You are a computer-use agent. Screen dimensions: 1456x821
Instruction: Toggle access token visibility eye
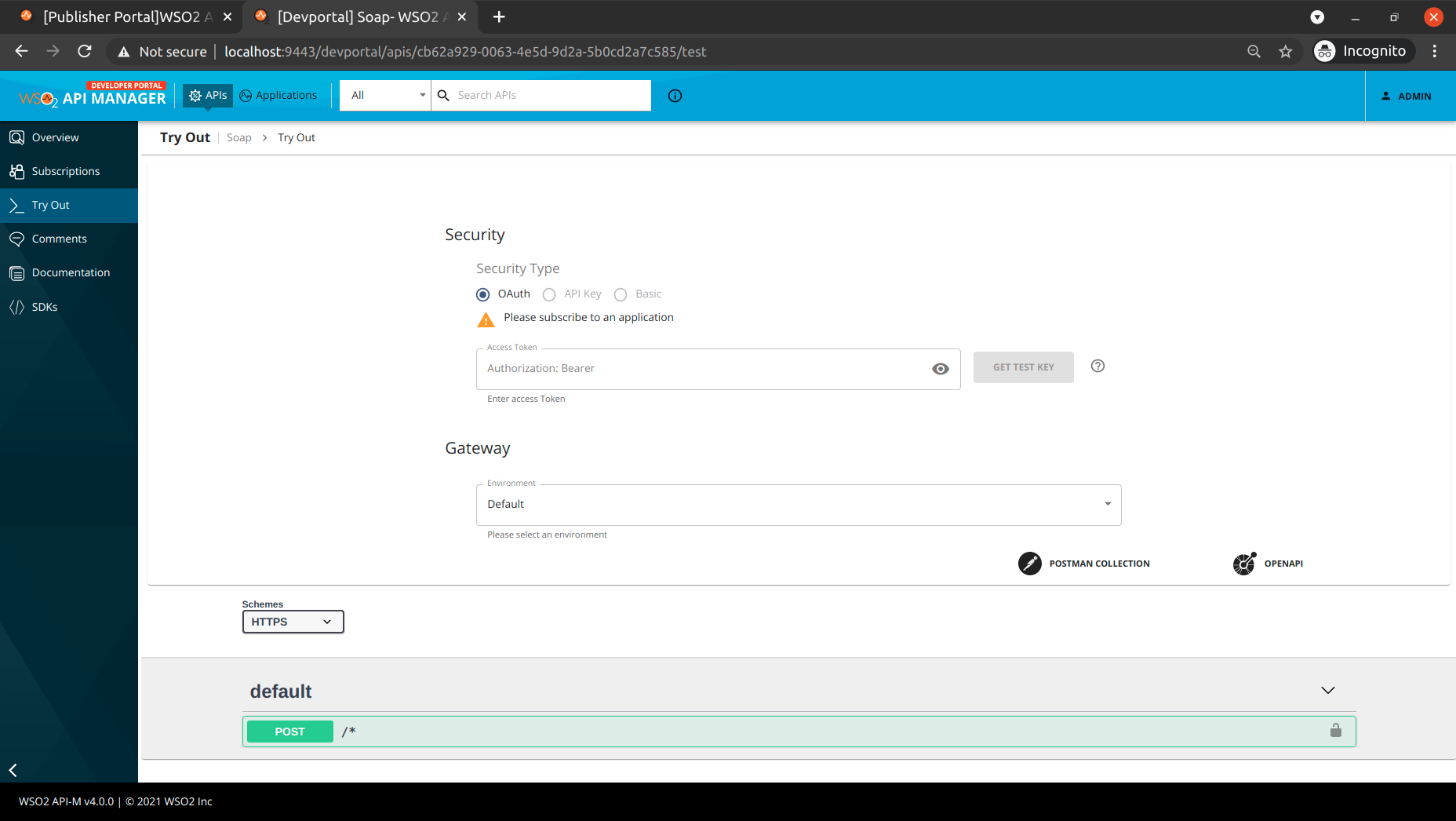(x=940, y=368)
